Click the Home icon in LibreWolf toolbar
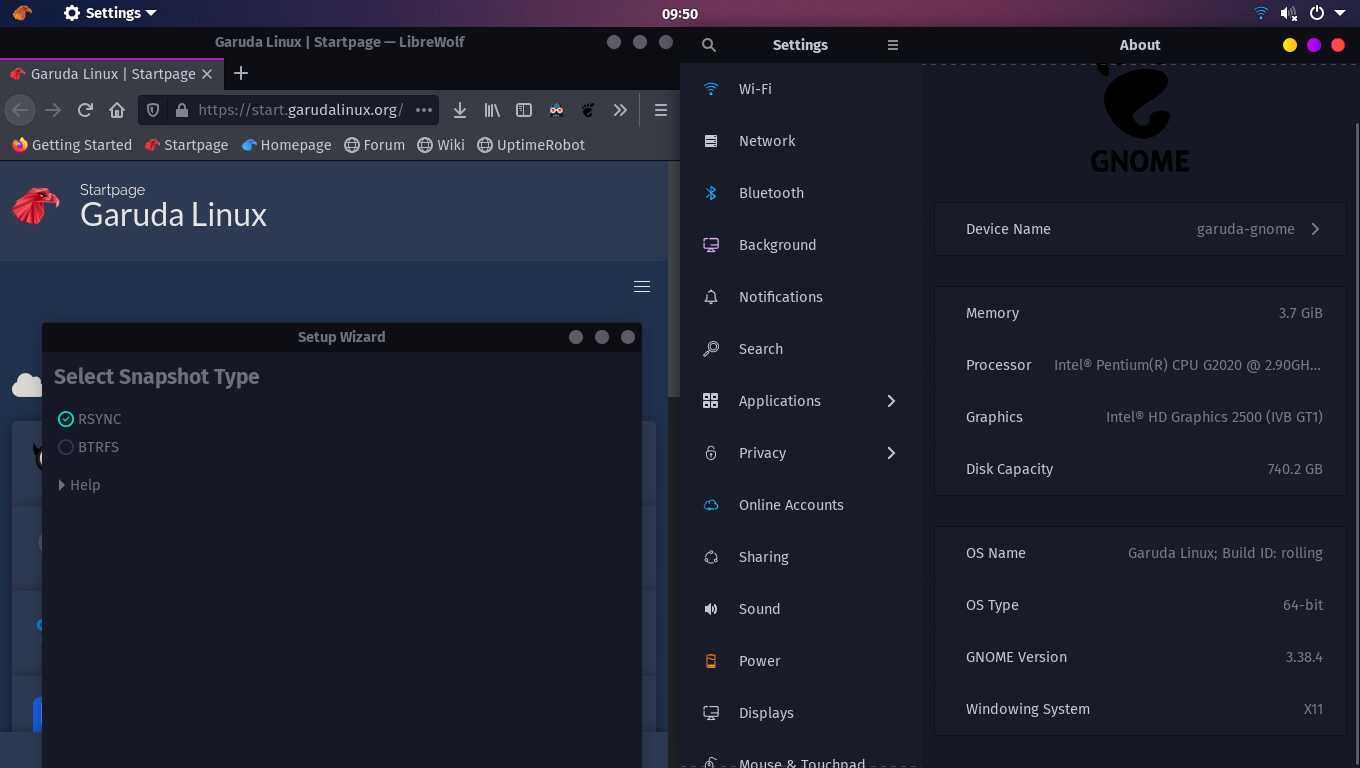The width and height of the screenshot is (1360, 768). pyautogui.click(x=117, y=110)
